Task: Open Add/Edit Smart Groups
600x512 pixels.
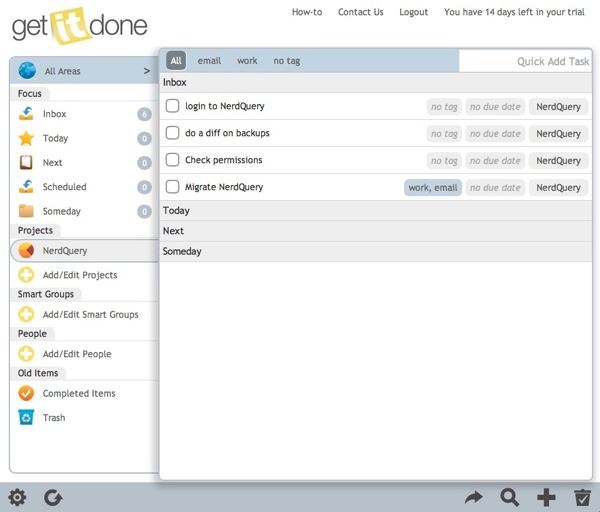Action: [x=91, y=314]
